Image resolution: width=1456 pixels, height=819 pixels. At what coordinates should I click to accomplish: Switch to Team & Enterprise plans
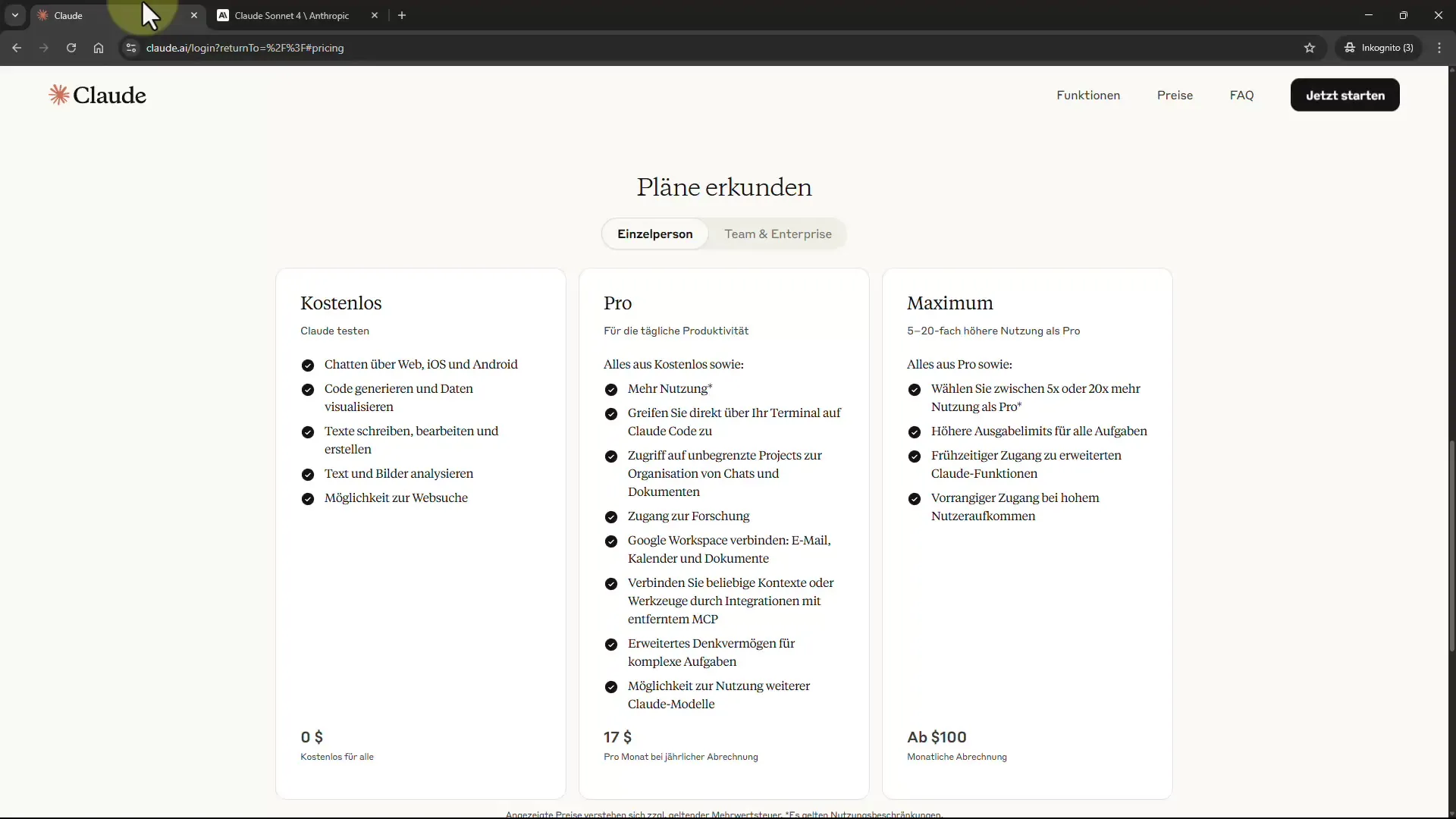pos(777,234)
